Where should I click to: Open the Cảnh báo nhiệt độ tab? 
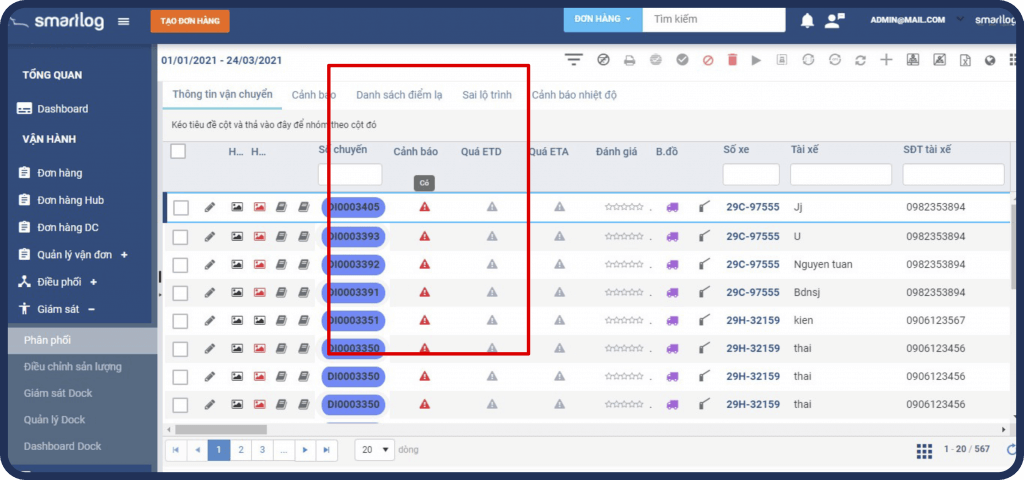coord(574,95)
